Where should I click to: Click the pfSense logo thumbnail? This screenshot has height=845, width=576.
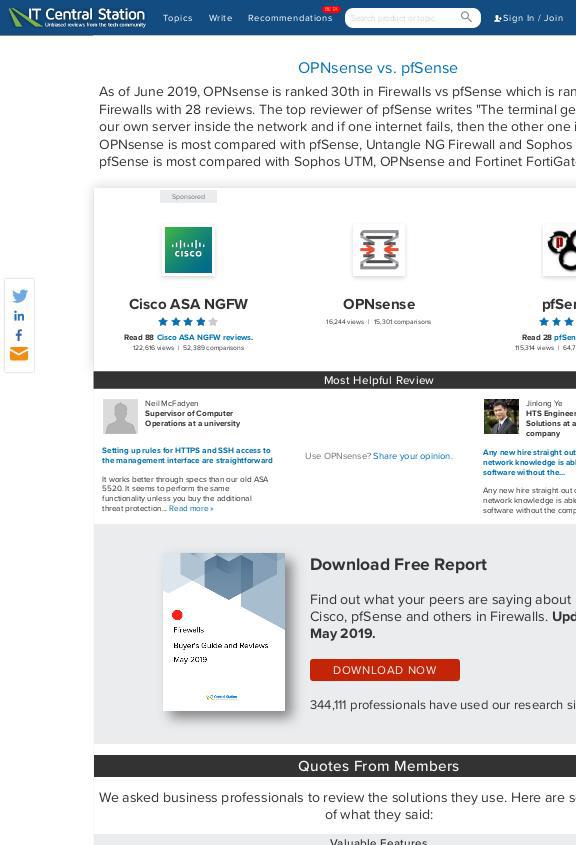(560, 250)
